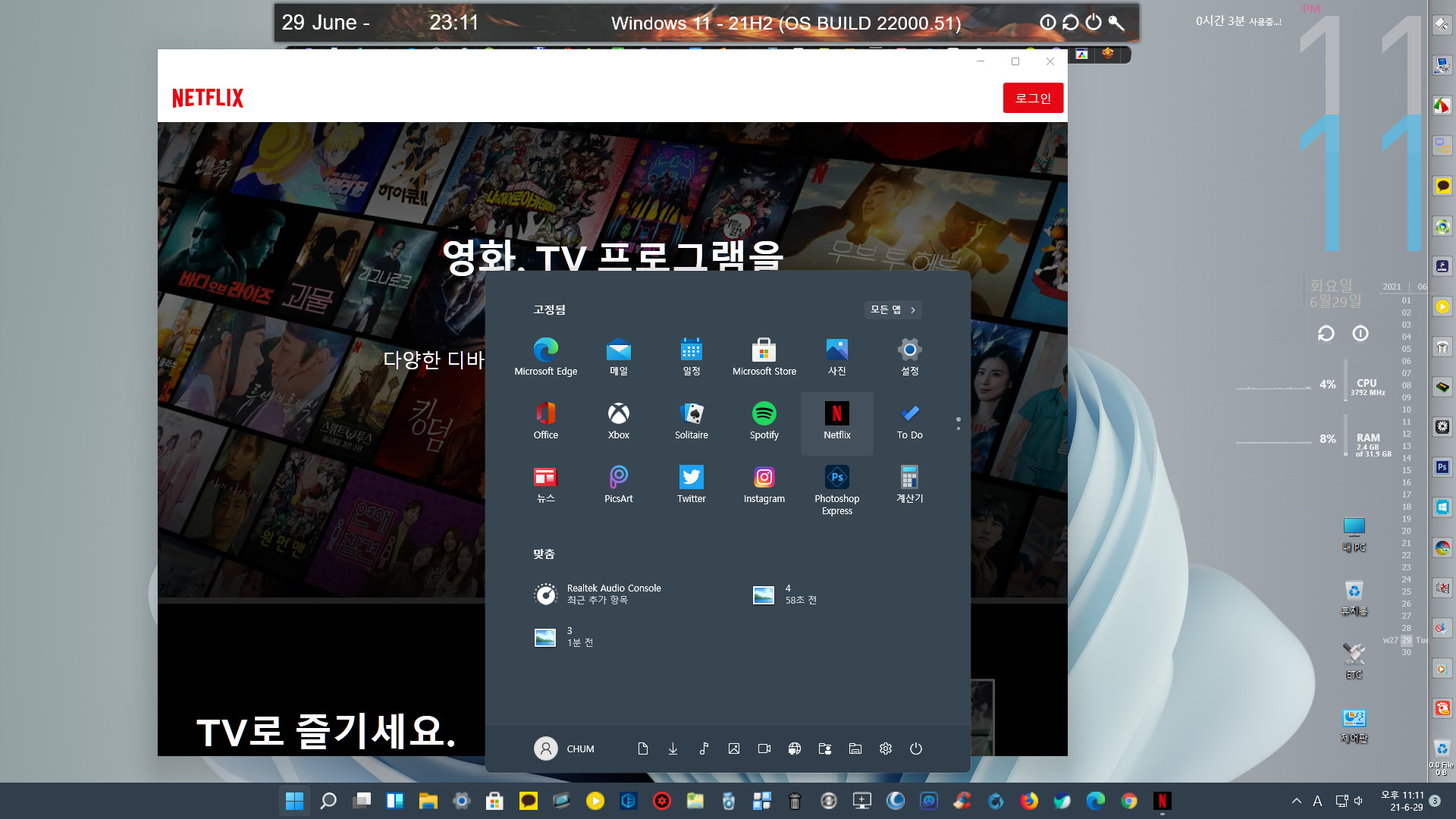The width and height of the screenshot is (1456, 819).
Task: Open the Photos (사진) app
Action: [x=837, y=357]
